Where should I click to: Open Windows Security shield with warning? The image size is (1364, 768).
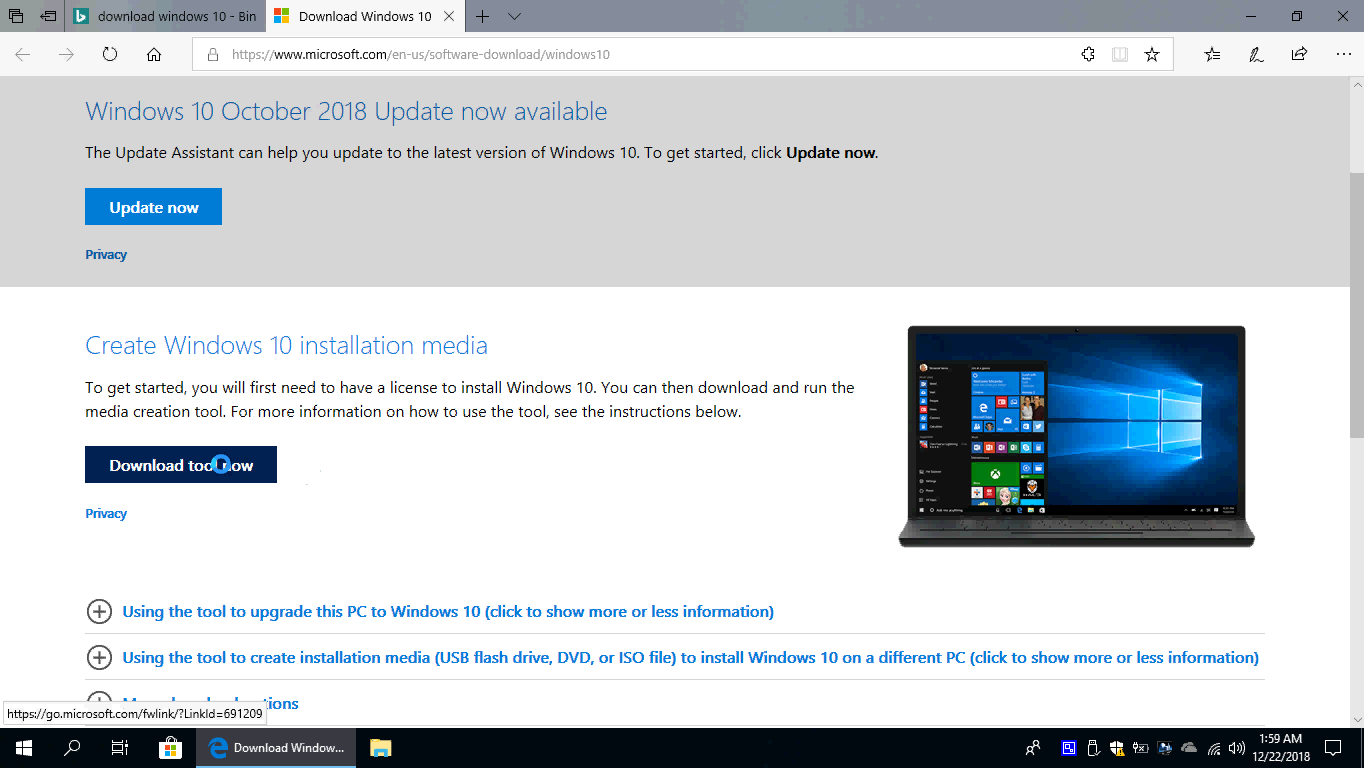pos(1117,748)
